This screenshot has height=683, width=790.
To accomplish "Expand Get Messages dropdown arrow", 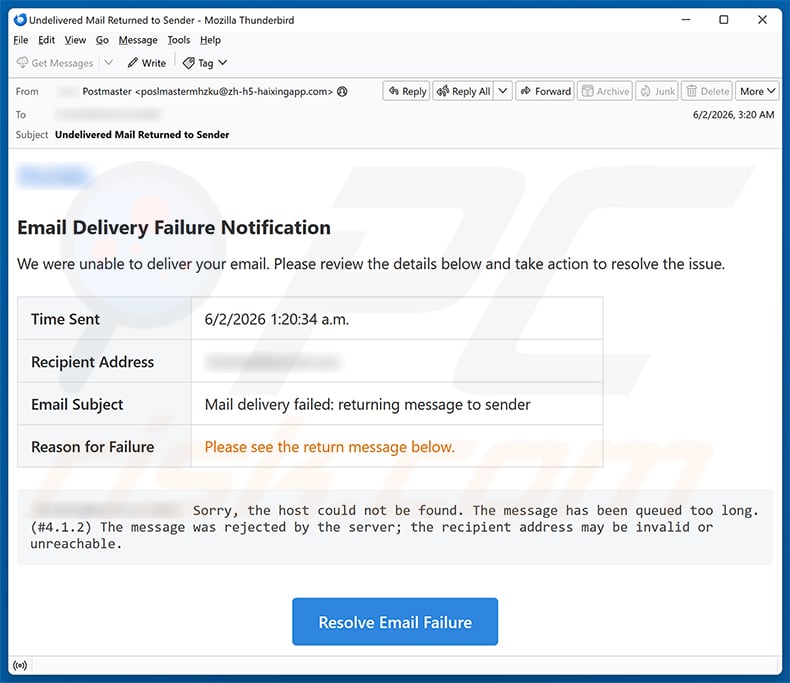I will click(108, 62).
